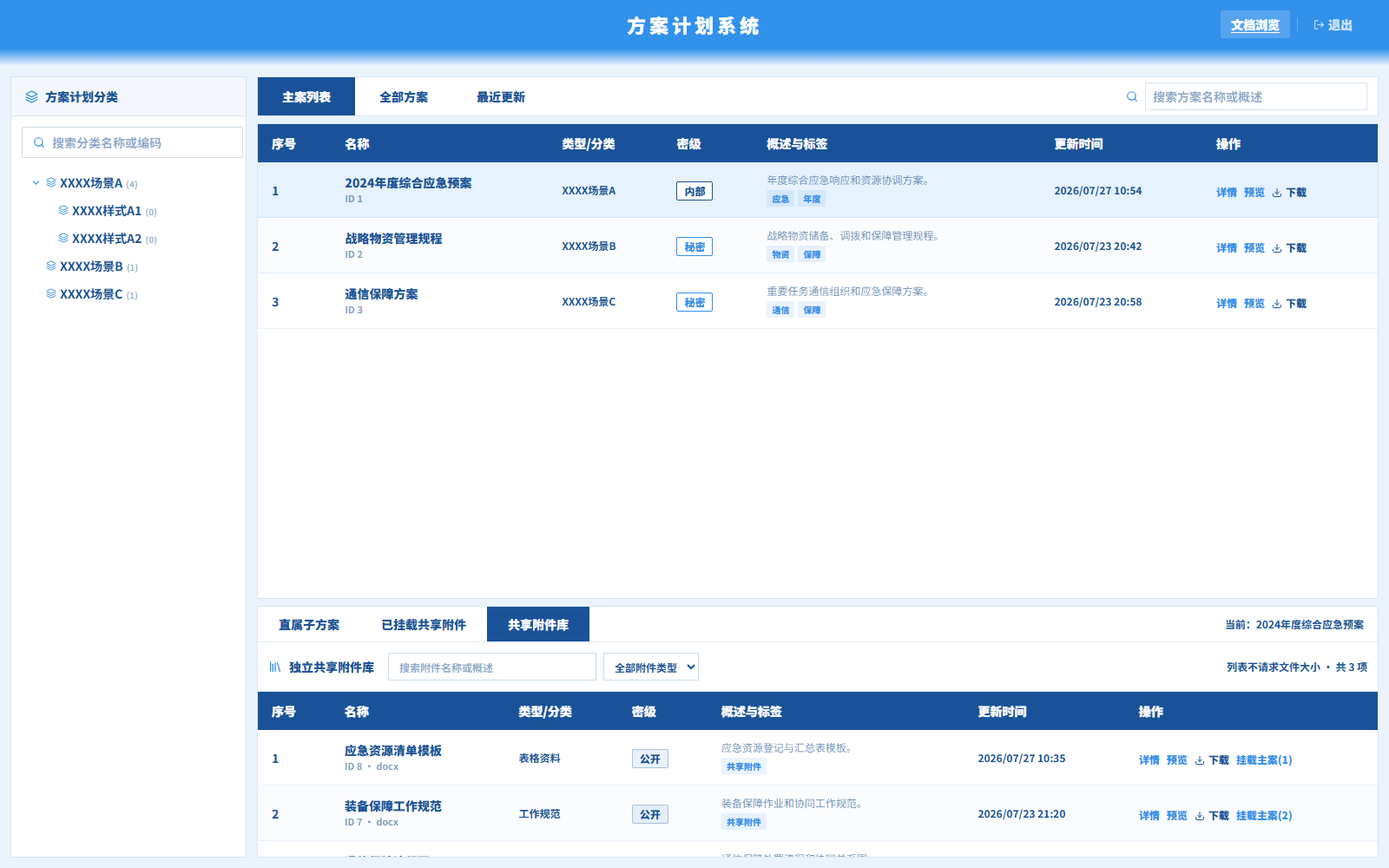
Task: Click the attachment name 应急资源清单模板
Action: 393,751
